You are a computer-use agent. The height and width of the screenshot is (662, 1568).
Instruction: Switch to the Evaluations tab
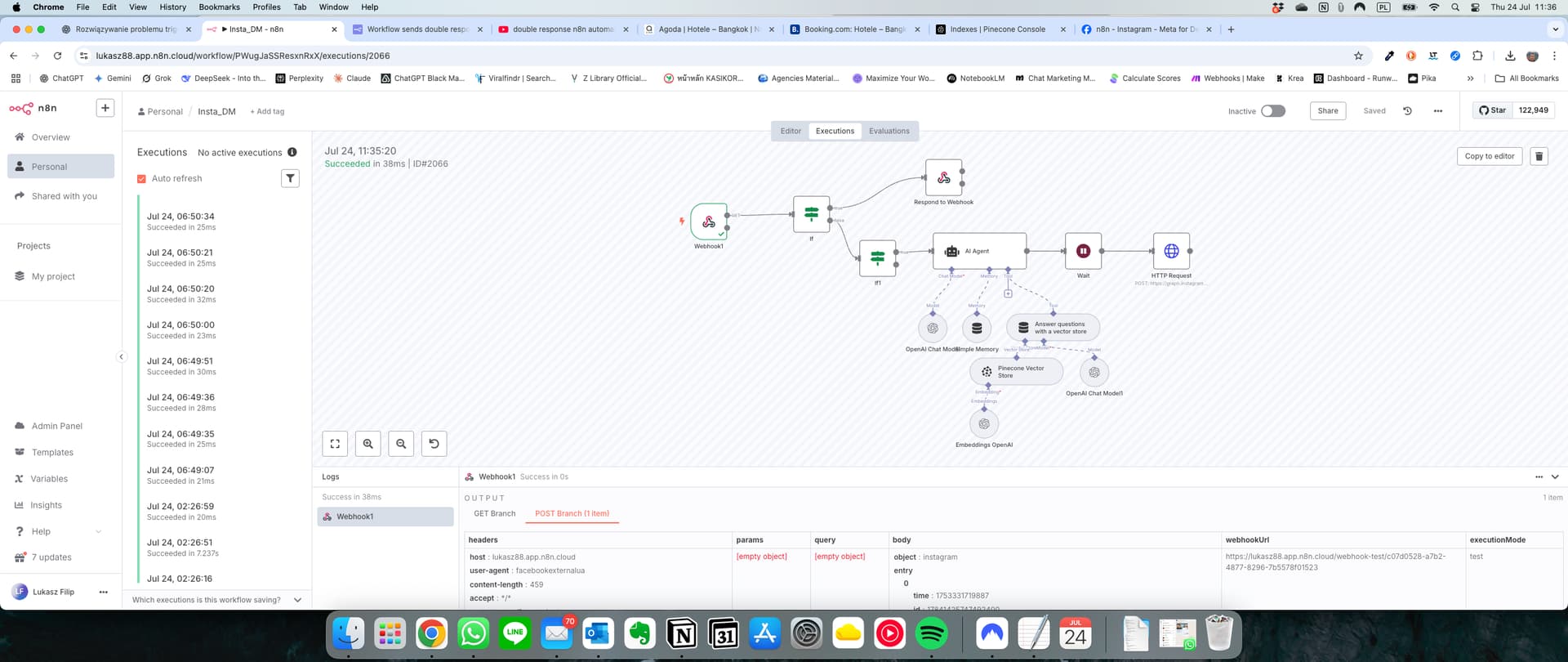pos(889,131)
